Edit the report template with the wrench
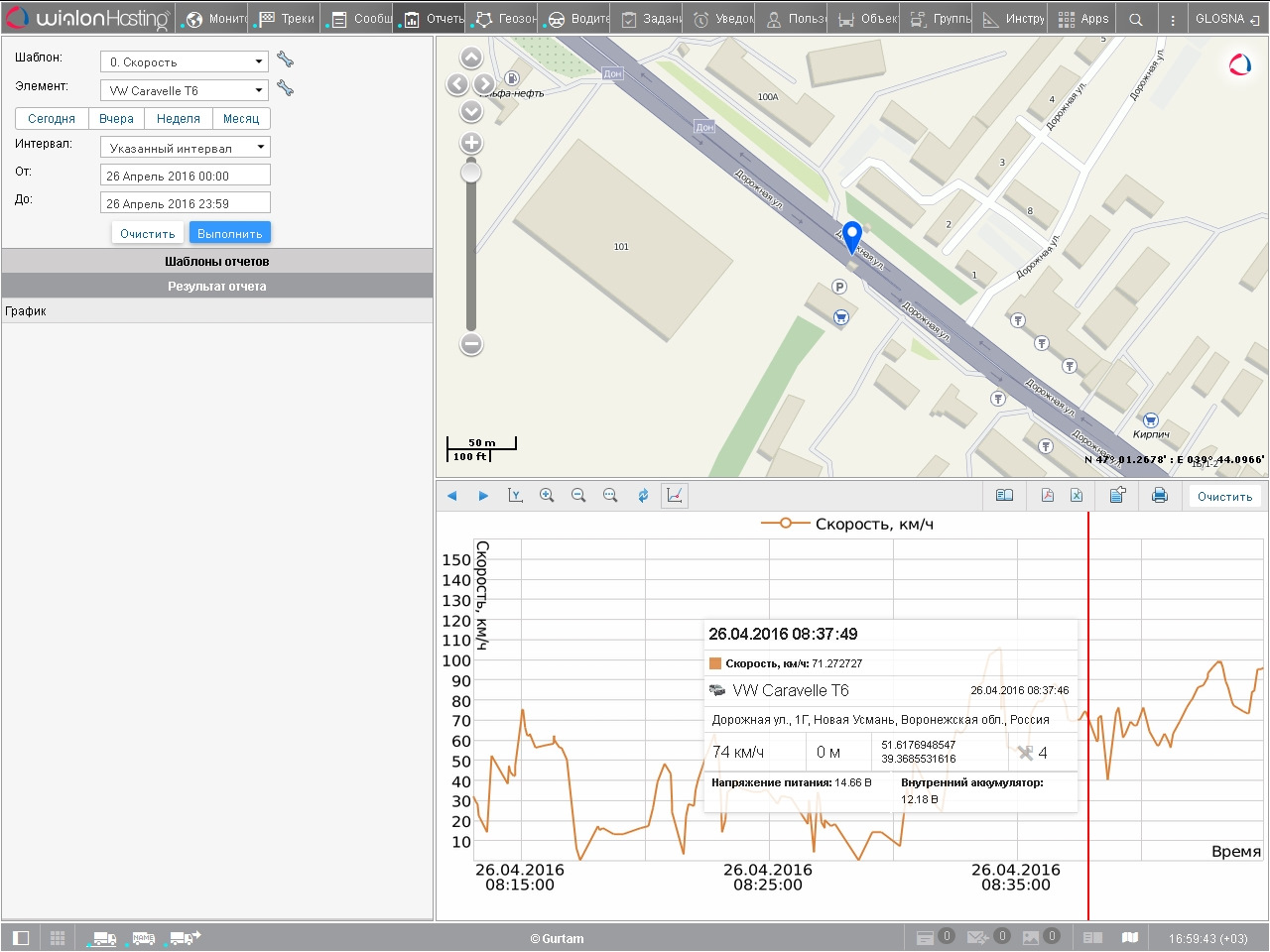 coord(286,60)
